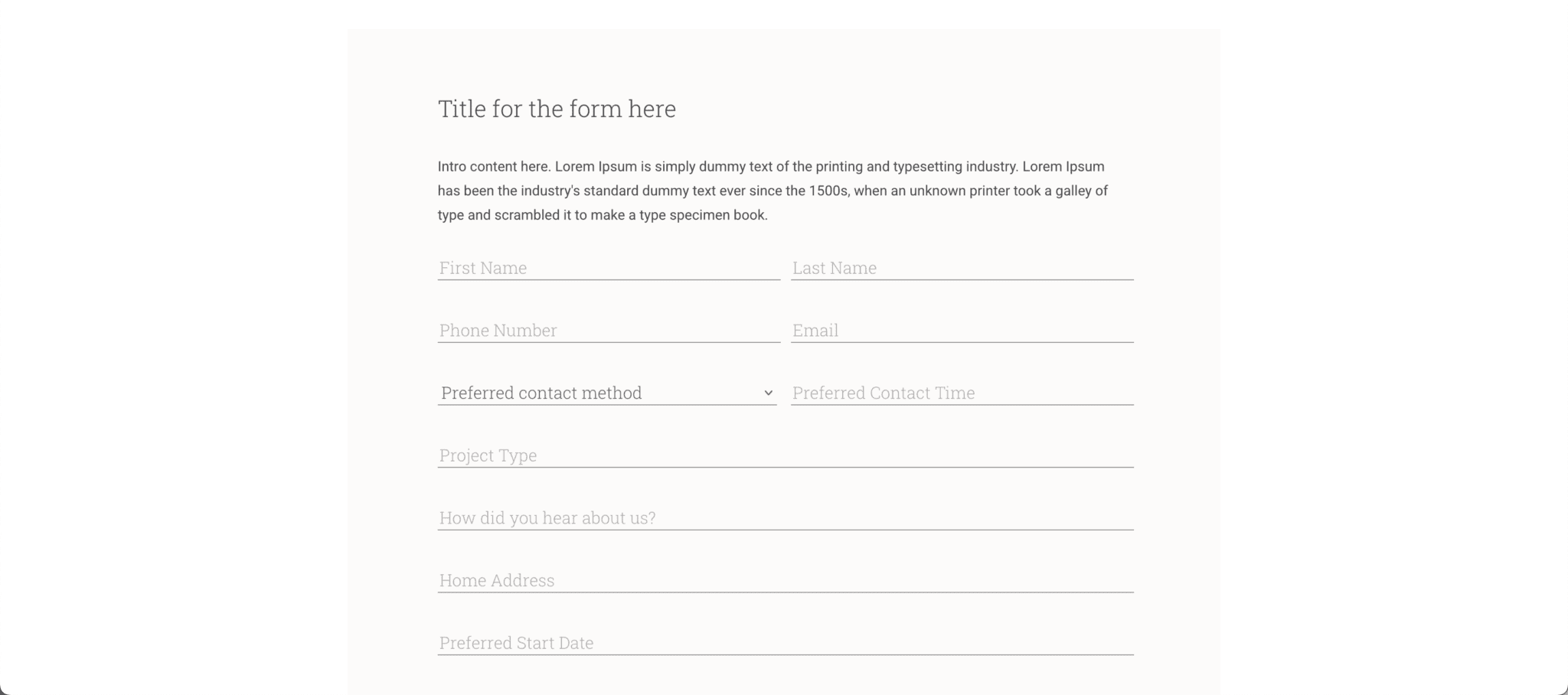
Task: Click the 'Home Address' placeholder text
Action: (497, 580)
